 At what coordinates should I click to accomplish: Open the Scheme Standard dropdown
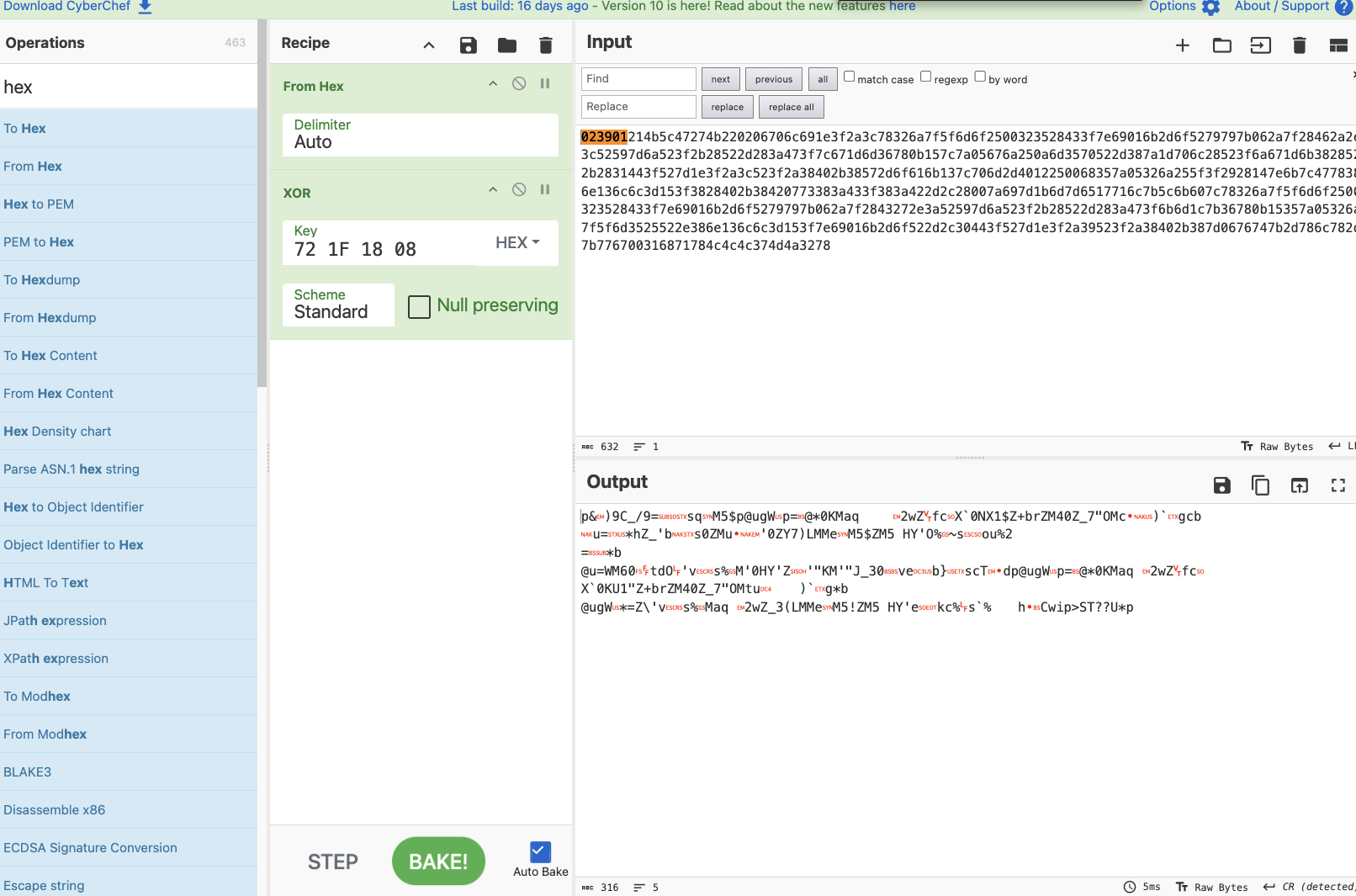pyautogui.click(x=338, y=305)
